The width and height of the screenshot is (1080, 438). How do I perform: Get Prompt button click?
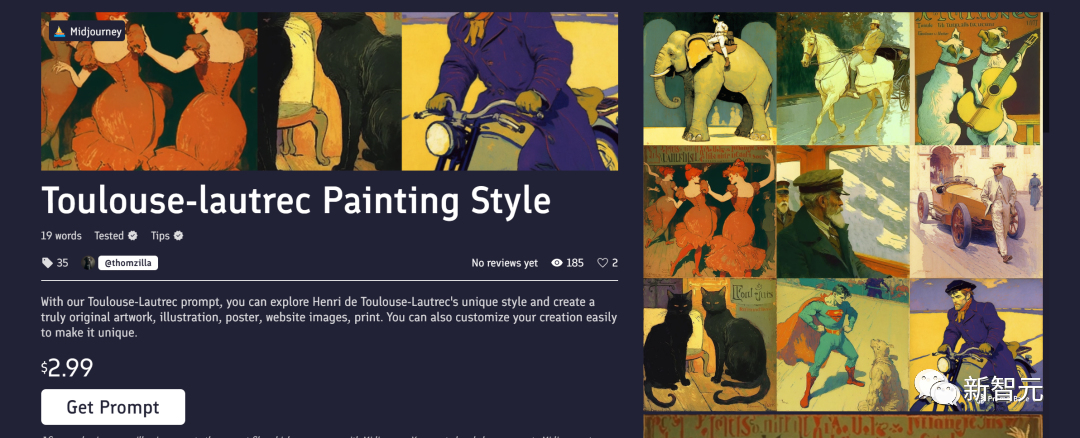[113, 407]
